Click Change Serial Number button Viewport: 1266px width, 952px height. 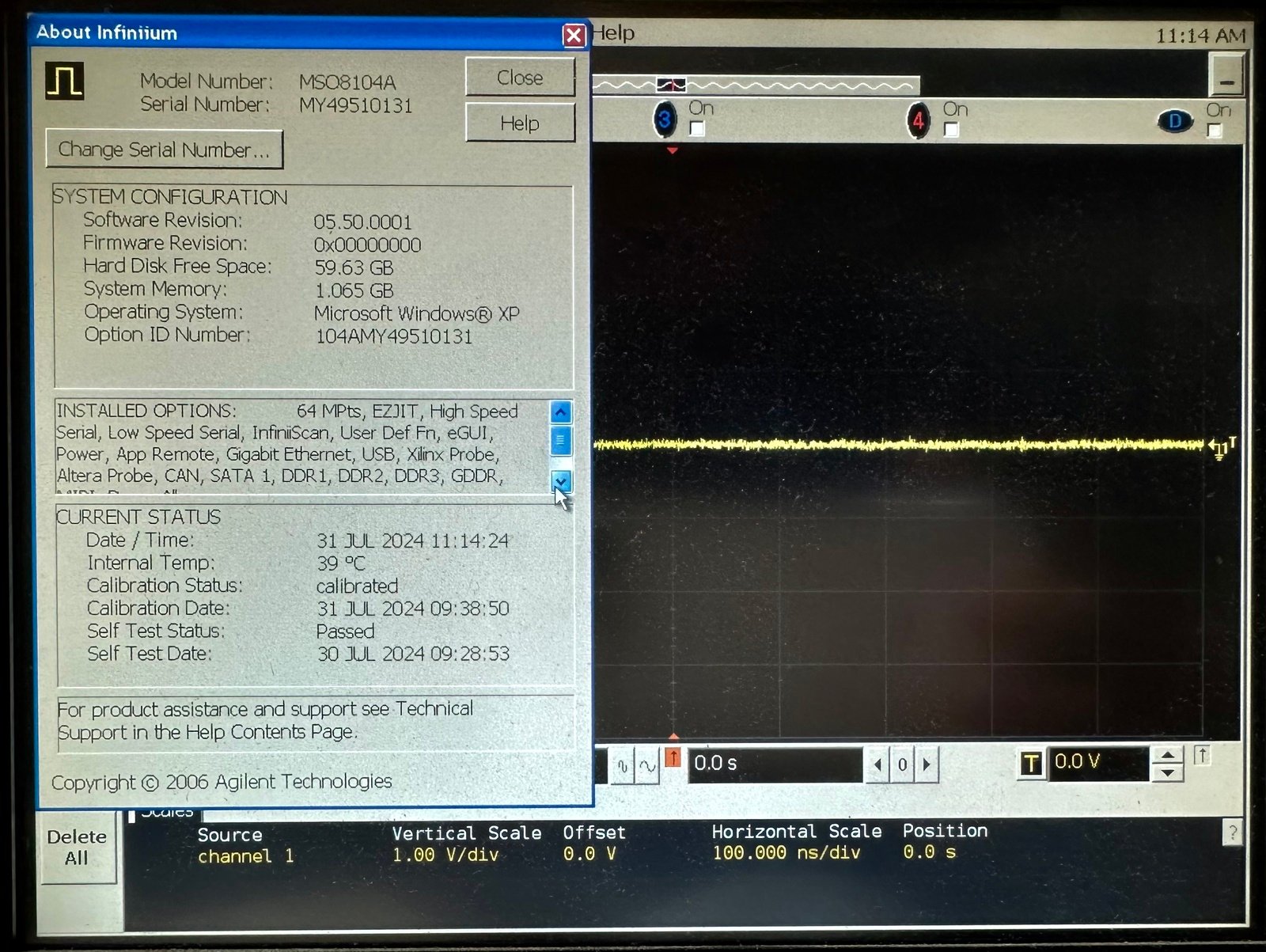click(x=165, y=150)
